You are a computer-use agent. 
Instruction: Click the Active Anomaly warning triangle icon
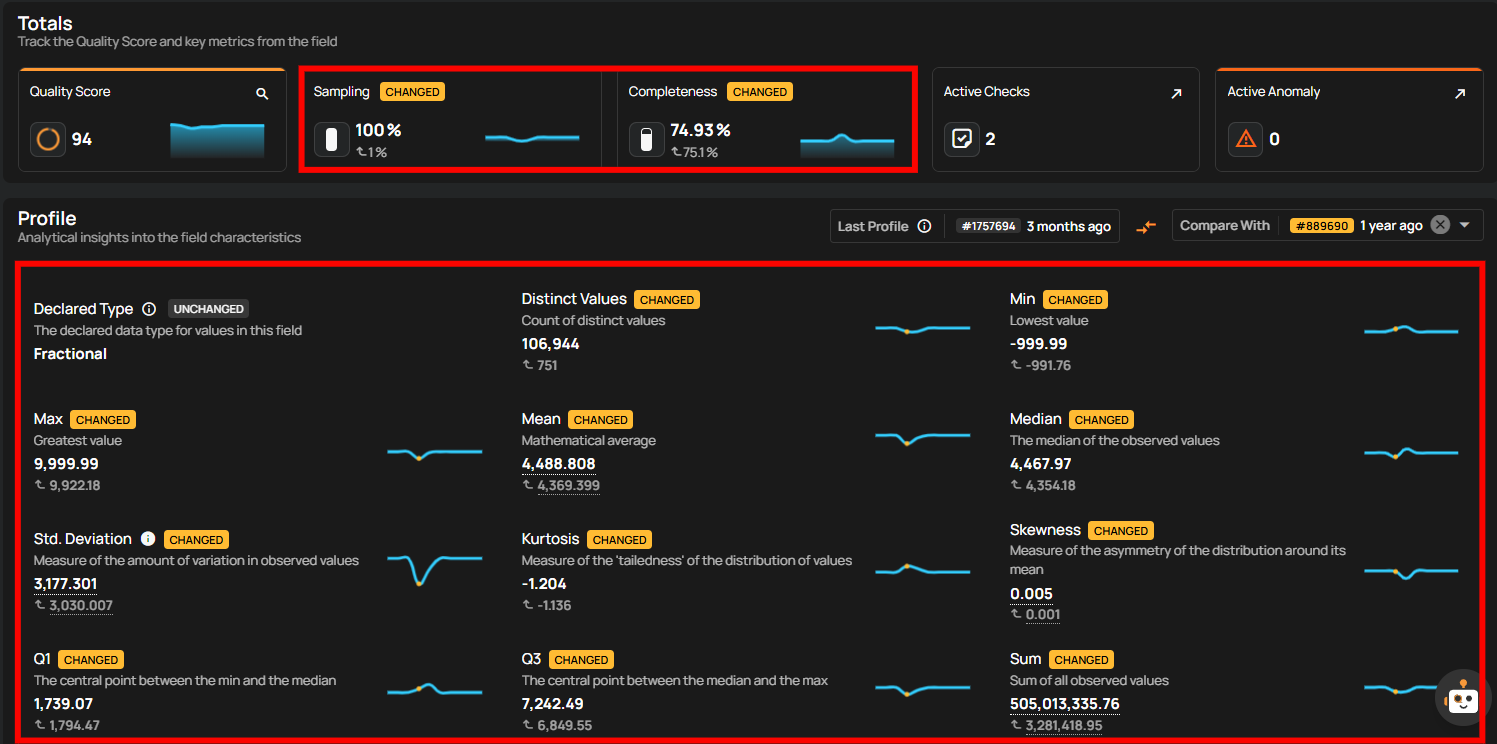(1246, 139)
